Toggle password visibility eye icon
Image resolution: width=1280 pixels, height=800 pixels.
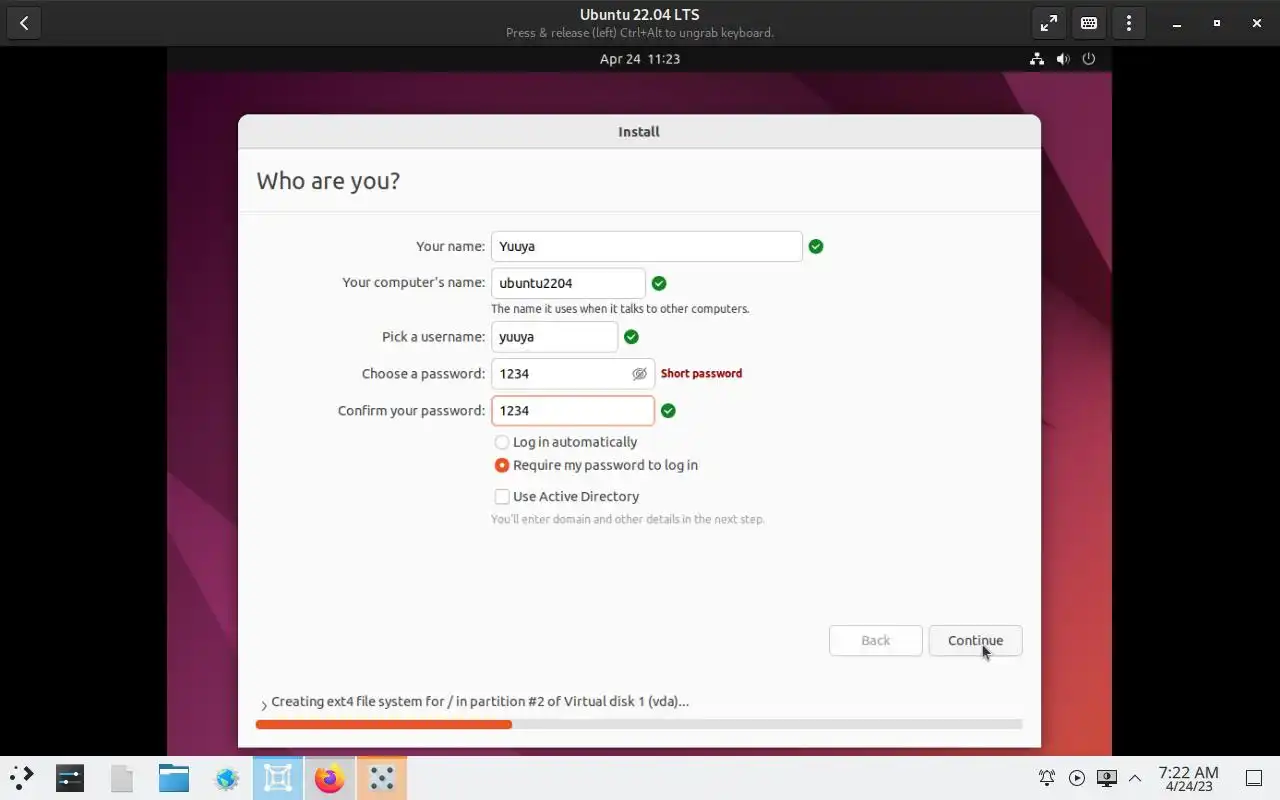point(639,374)
